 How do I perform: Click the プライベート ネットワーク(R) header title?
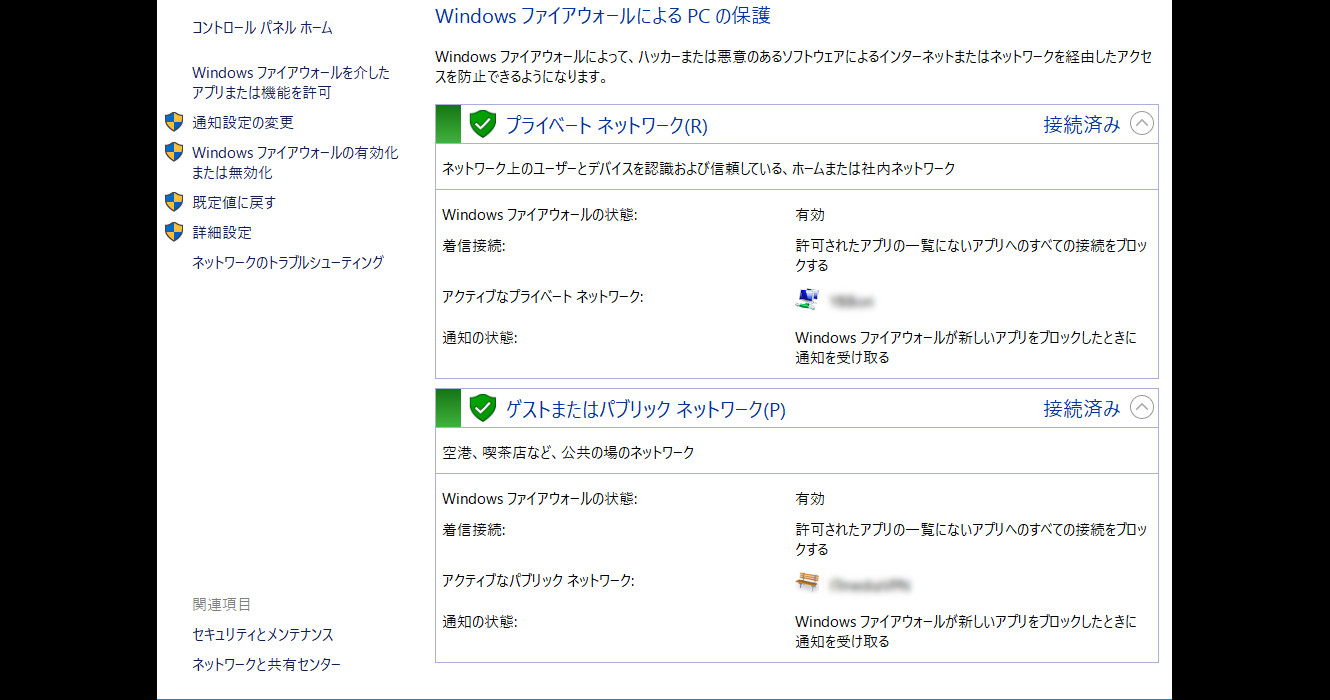[x=605, y=126]
